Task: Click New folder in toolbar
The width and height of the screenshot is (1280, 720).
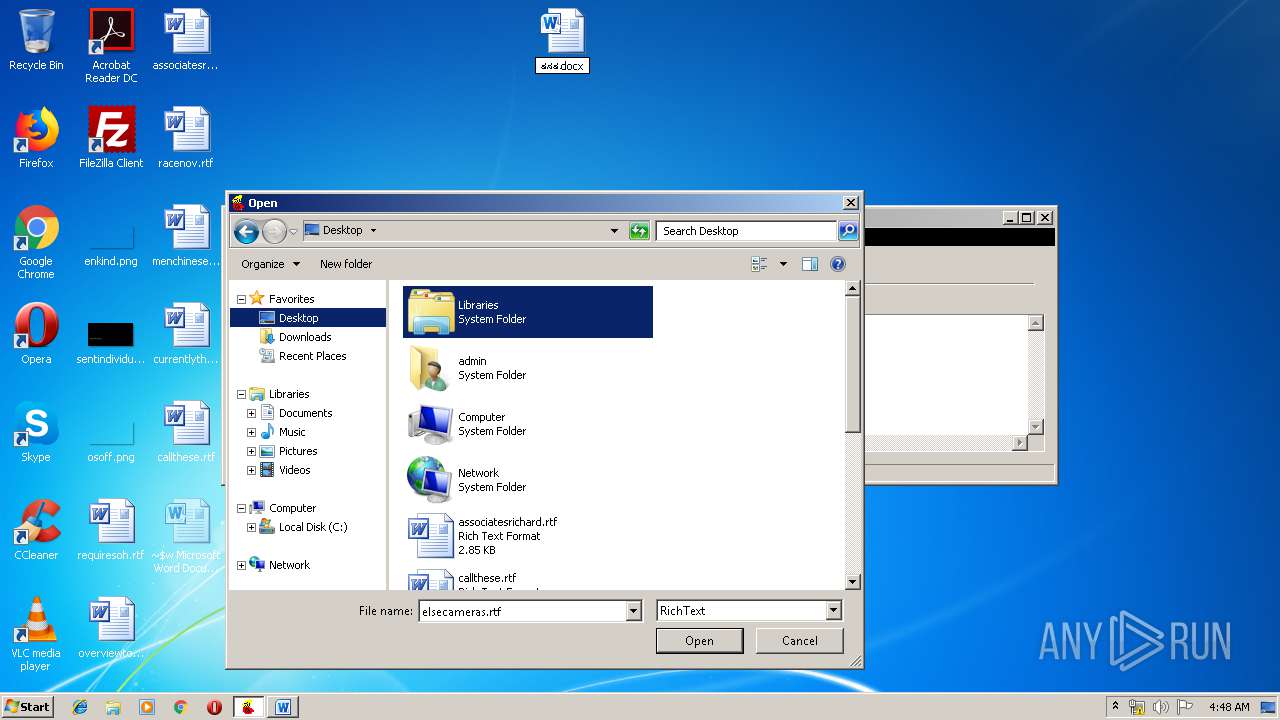Action: (x=346, y=264)
